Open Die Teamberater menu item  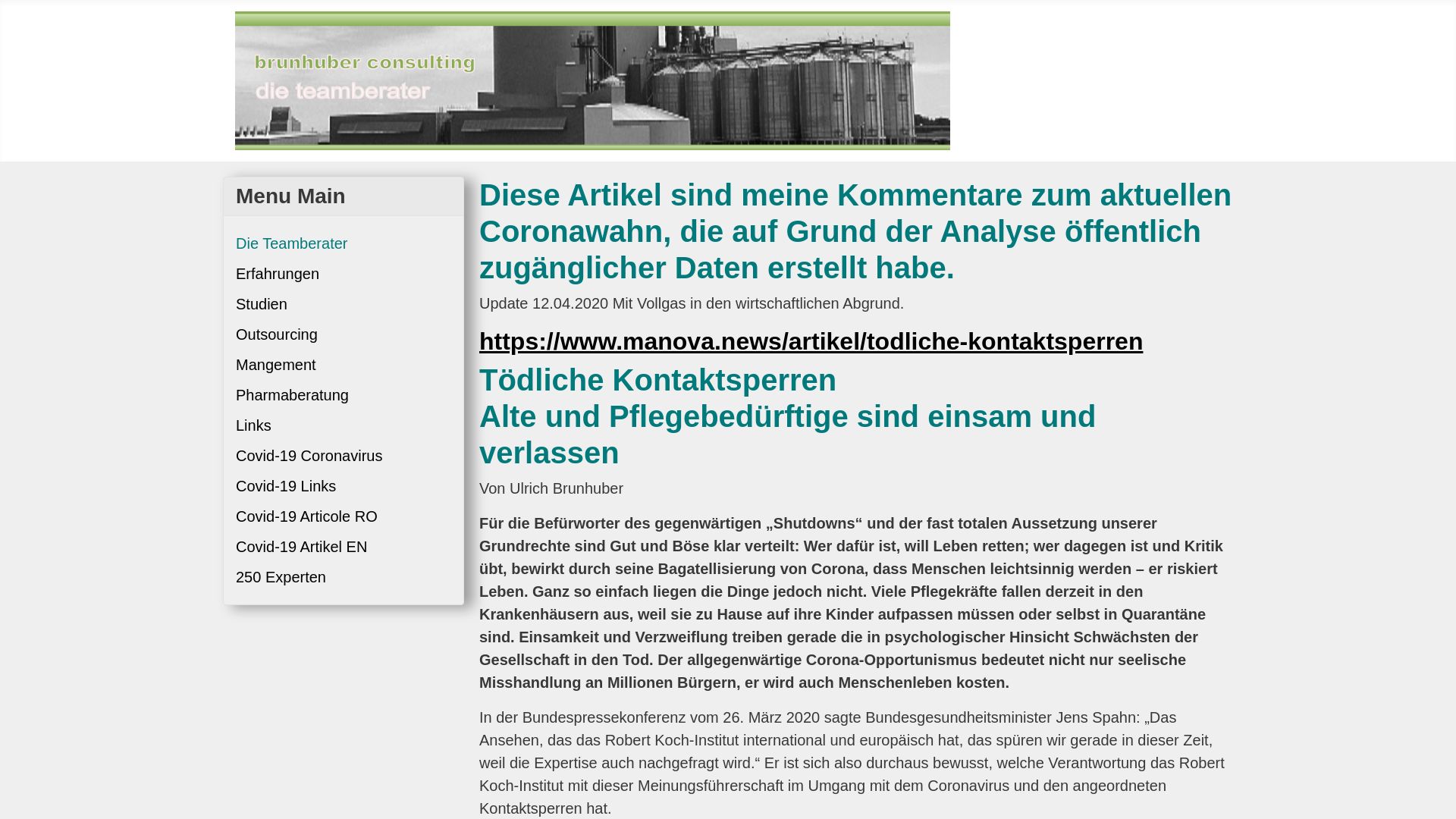(x=291, y=243)
